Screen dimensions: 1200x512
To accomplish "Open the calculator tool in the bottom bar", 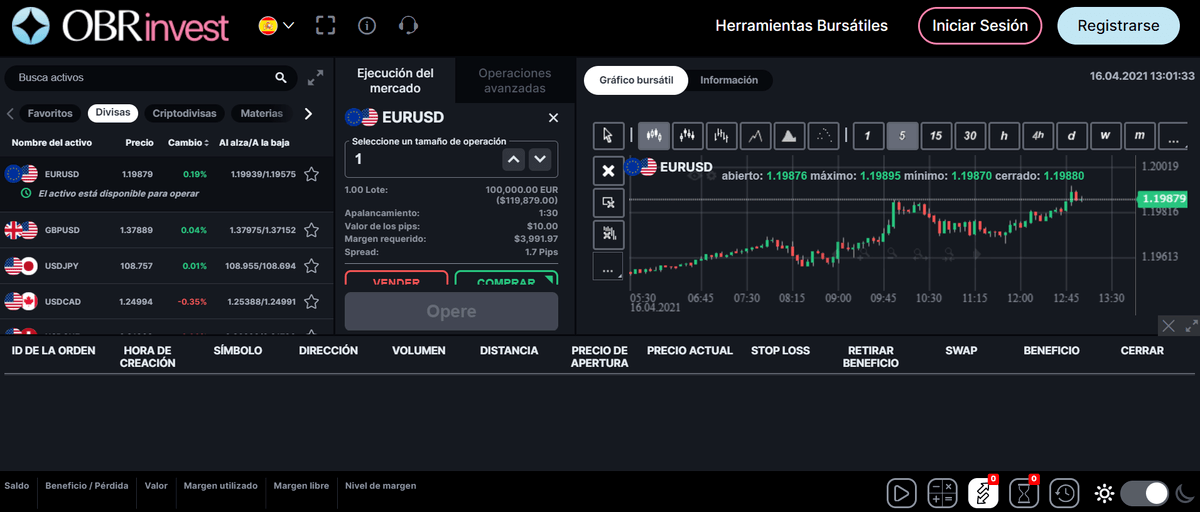I will tap(942, 493).
